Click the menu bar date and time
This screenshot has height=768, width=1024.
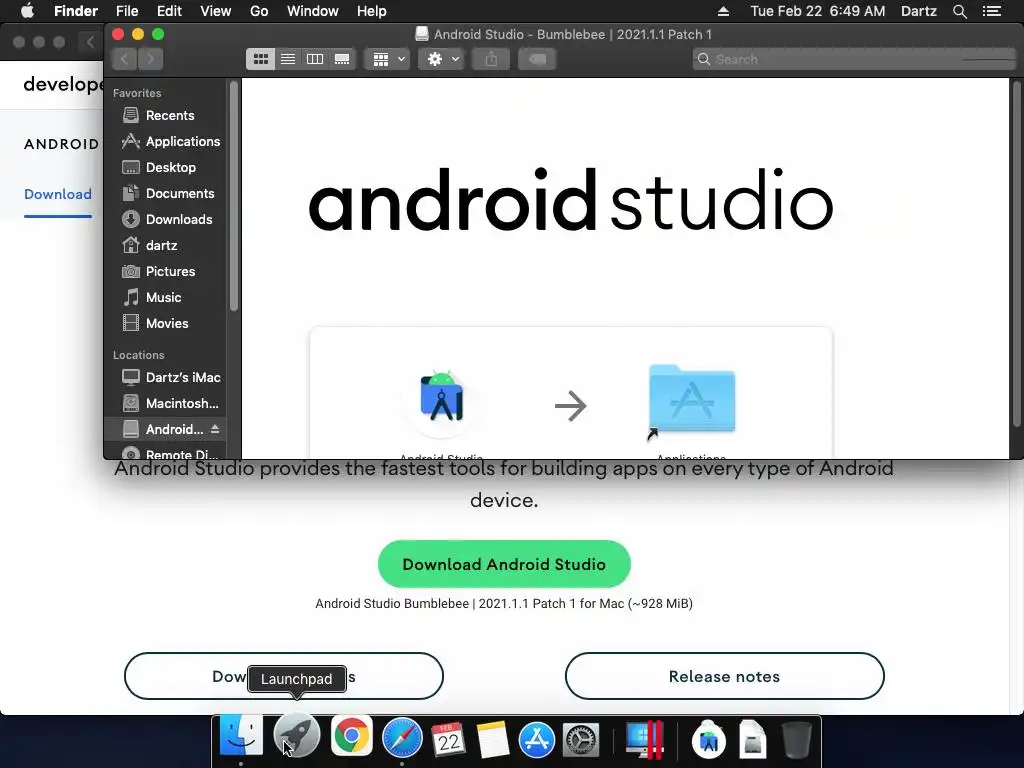(818, 11)
